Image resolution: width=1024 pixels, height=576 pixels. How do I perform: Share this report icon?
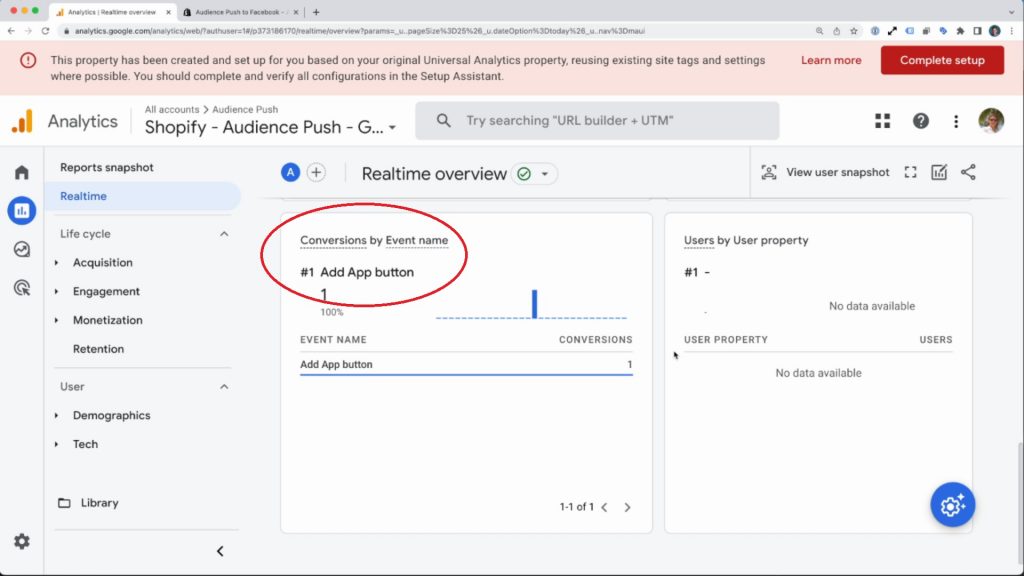(968, 172)
